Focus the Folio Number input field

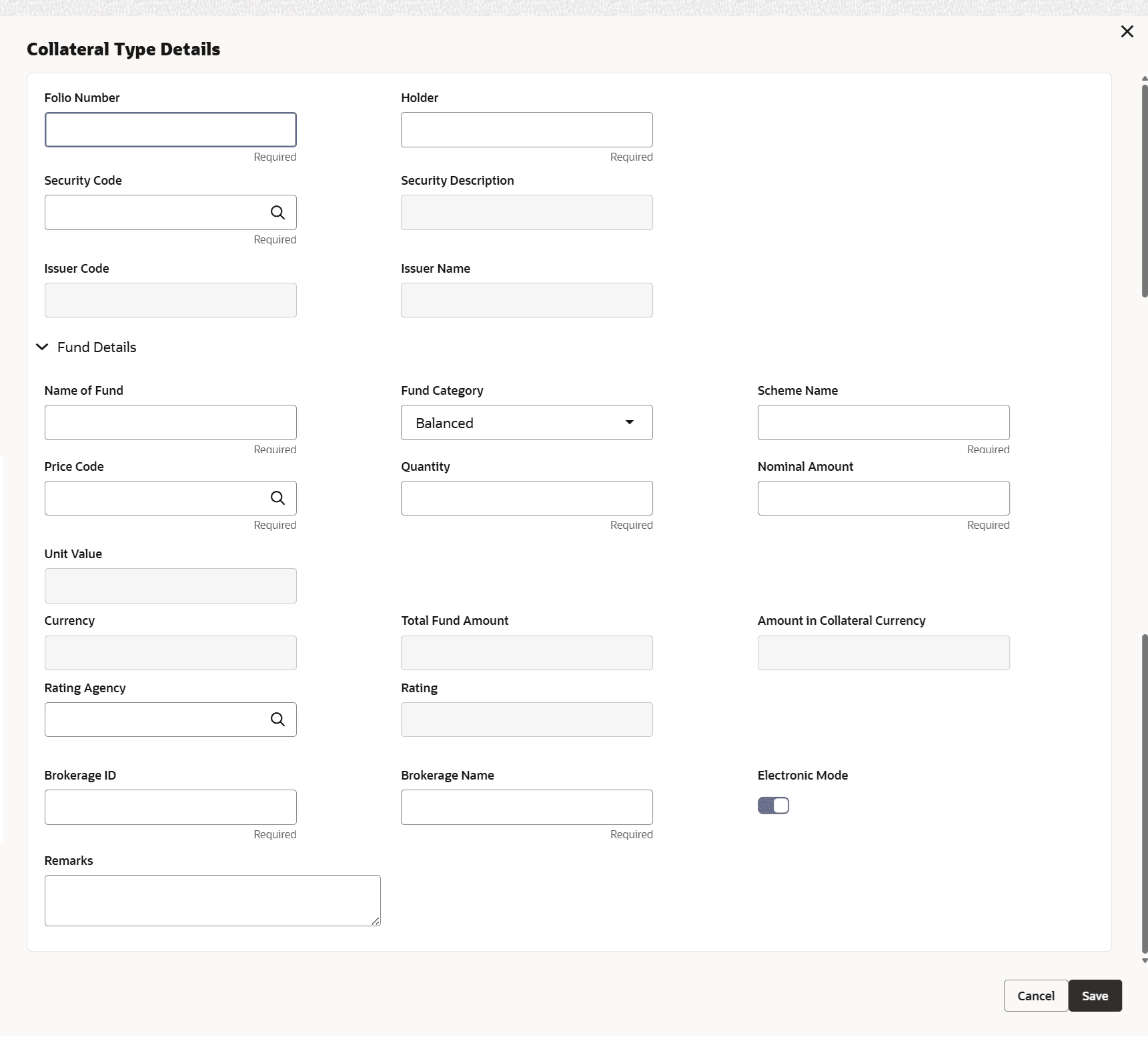tap(170, 130)
